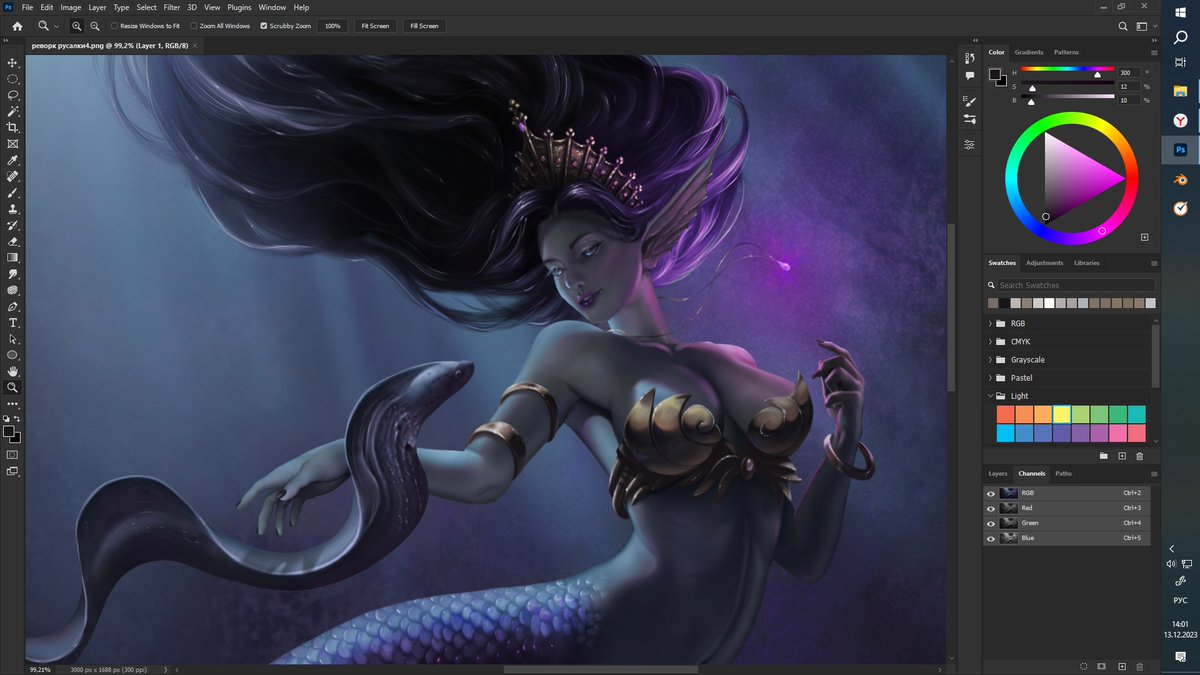1200x675 pixels.
Task: Open the Plugins menu
Action: [239, 7]
